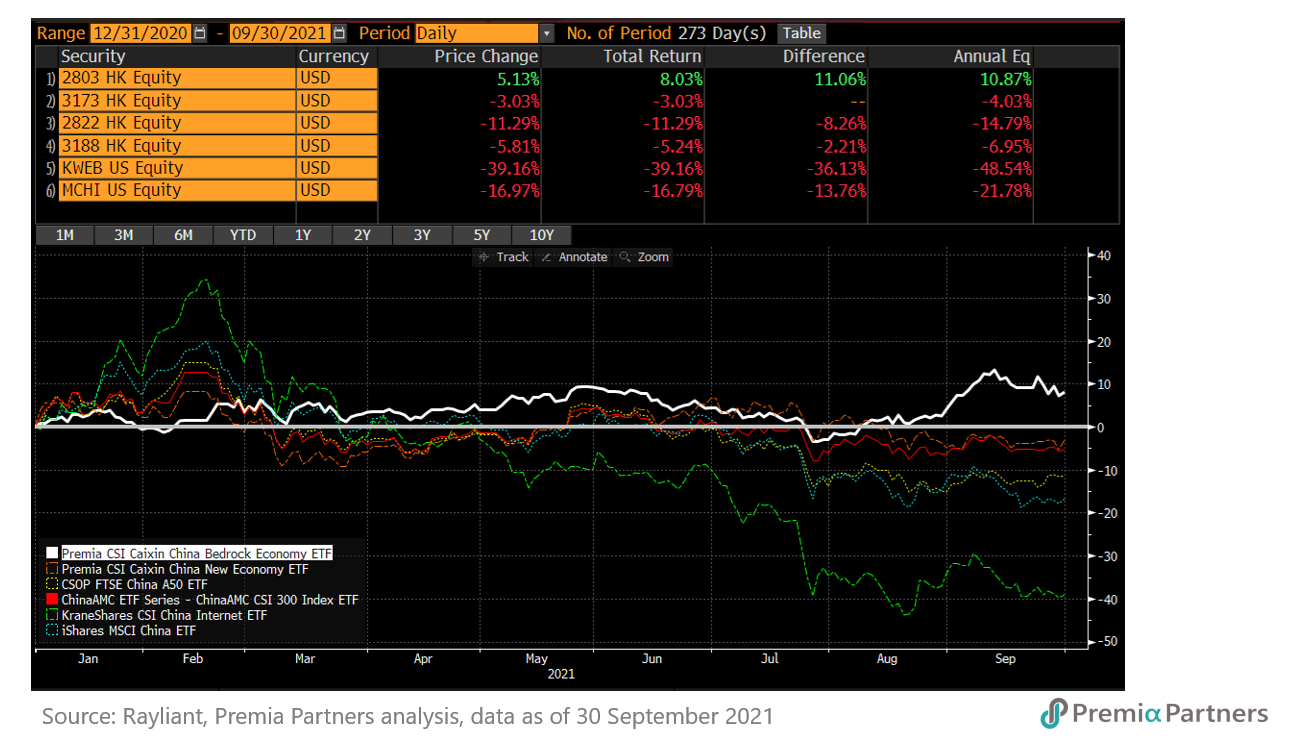Click the yellow CSOP FTSE A50 legend swatch
The width and height of the screenshot is (1291, 742).
tap(52, 584)
